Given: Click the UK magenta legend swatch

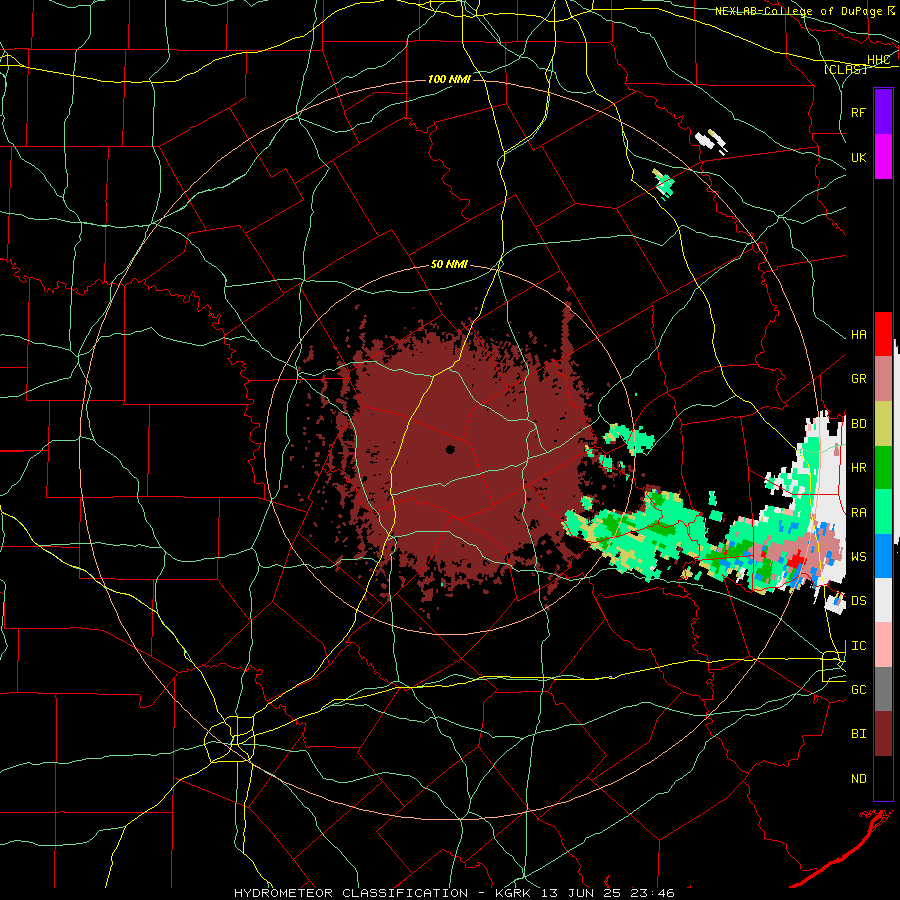Looking at the screenshot, I should point(883,157).
